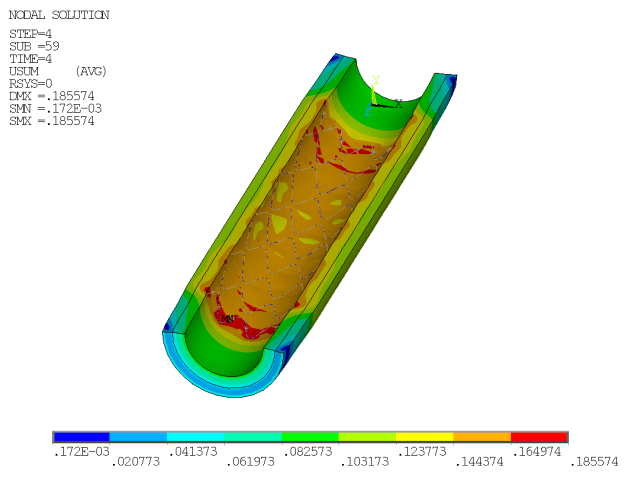The width and height of the screenshot is (624, 477).
Task: Click the pure green legend color band
Action: coord(310,437)
